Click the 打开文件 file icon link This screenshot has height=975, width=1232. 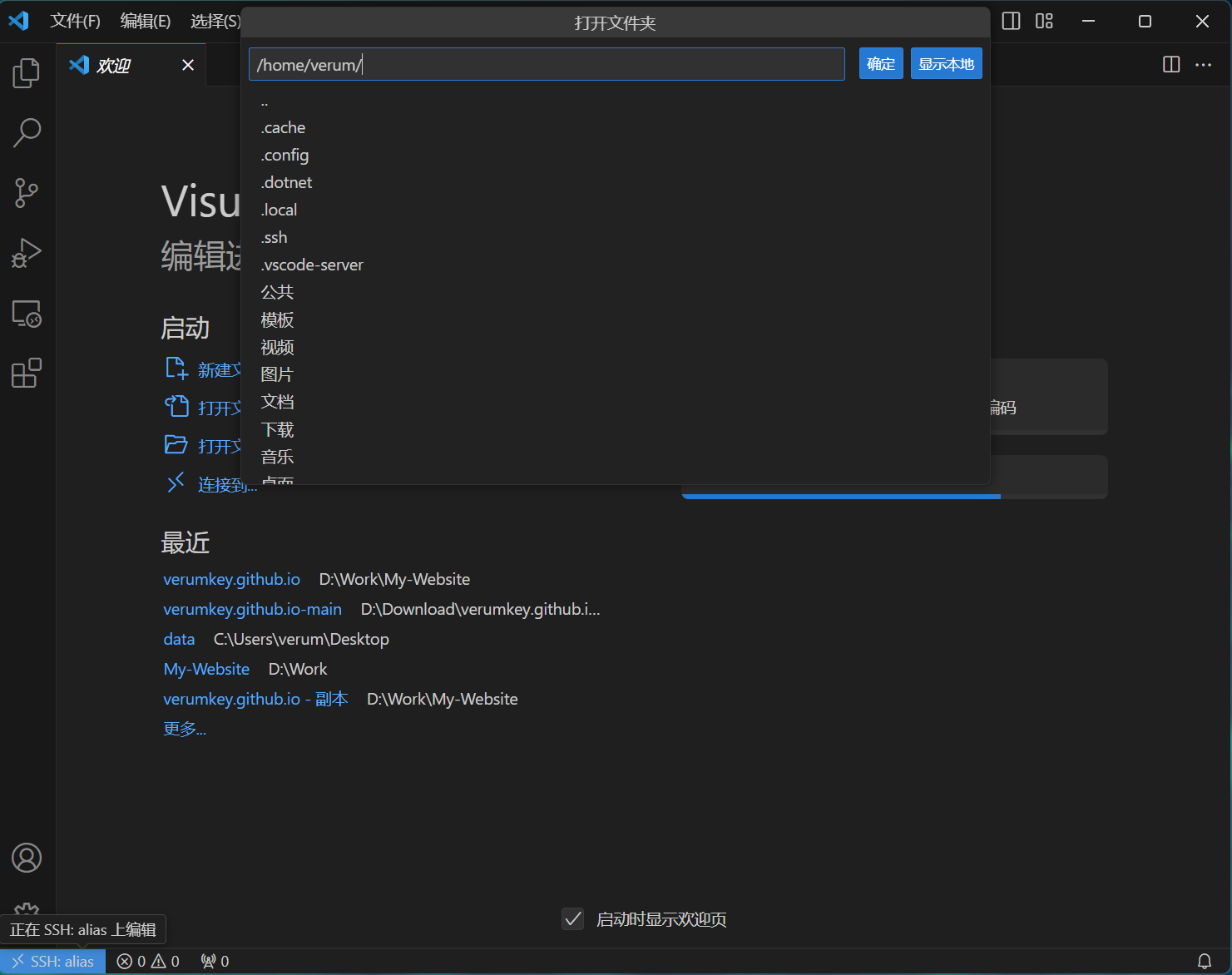pos(176,407)
